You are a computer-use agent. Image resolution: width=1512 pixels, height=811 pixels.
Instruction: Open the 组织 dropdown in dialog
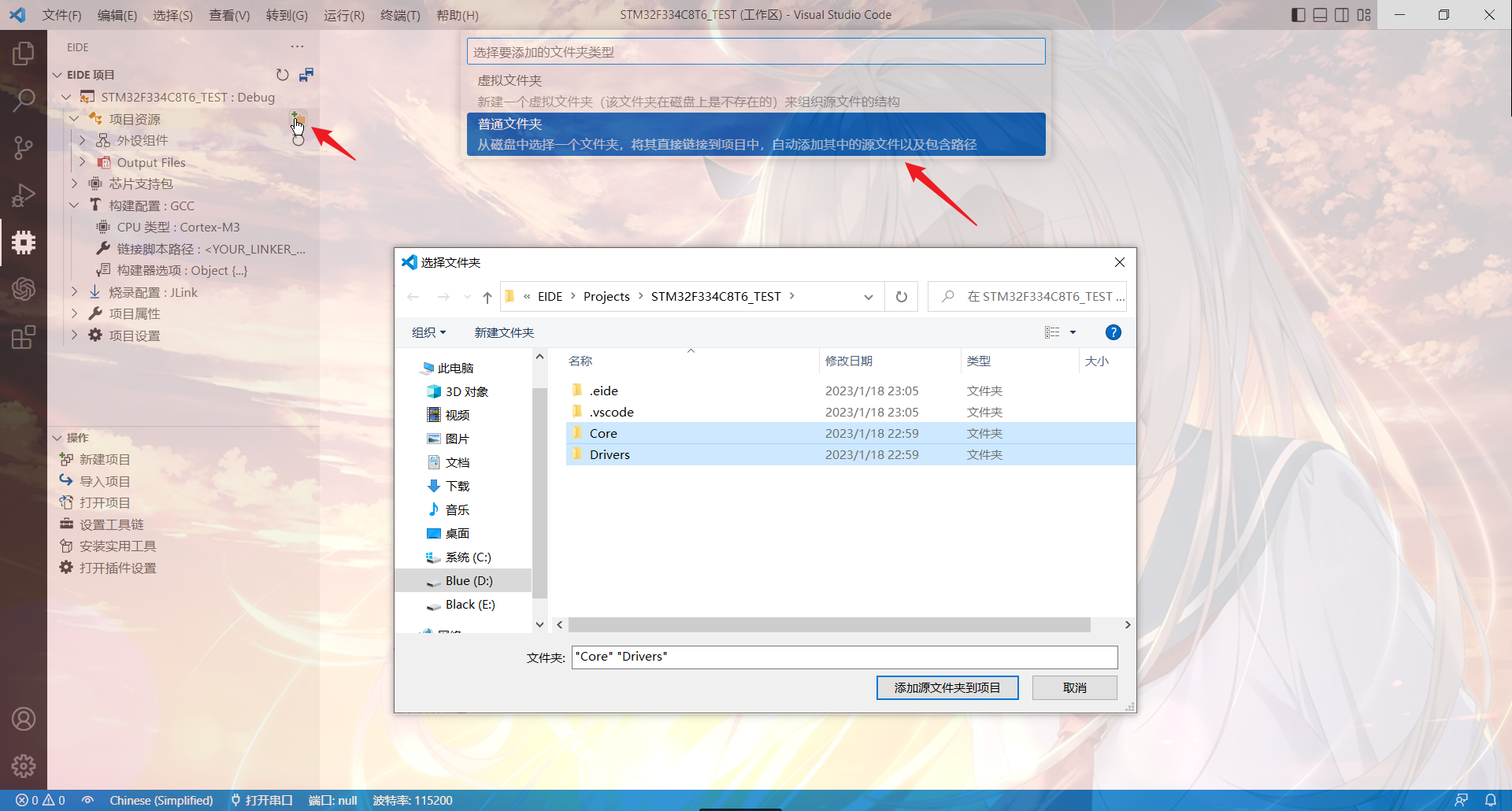(428, 332)
